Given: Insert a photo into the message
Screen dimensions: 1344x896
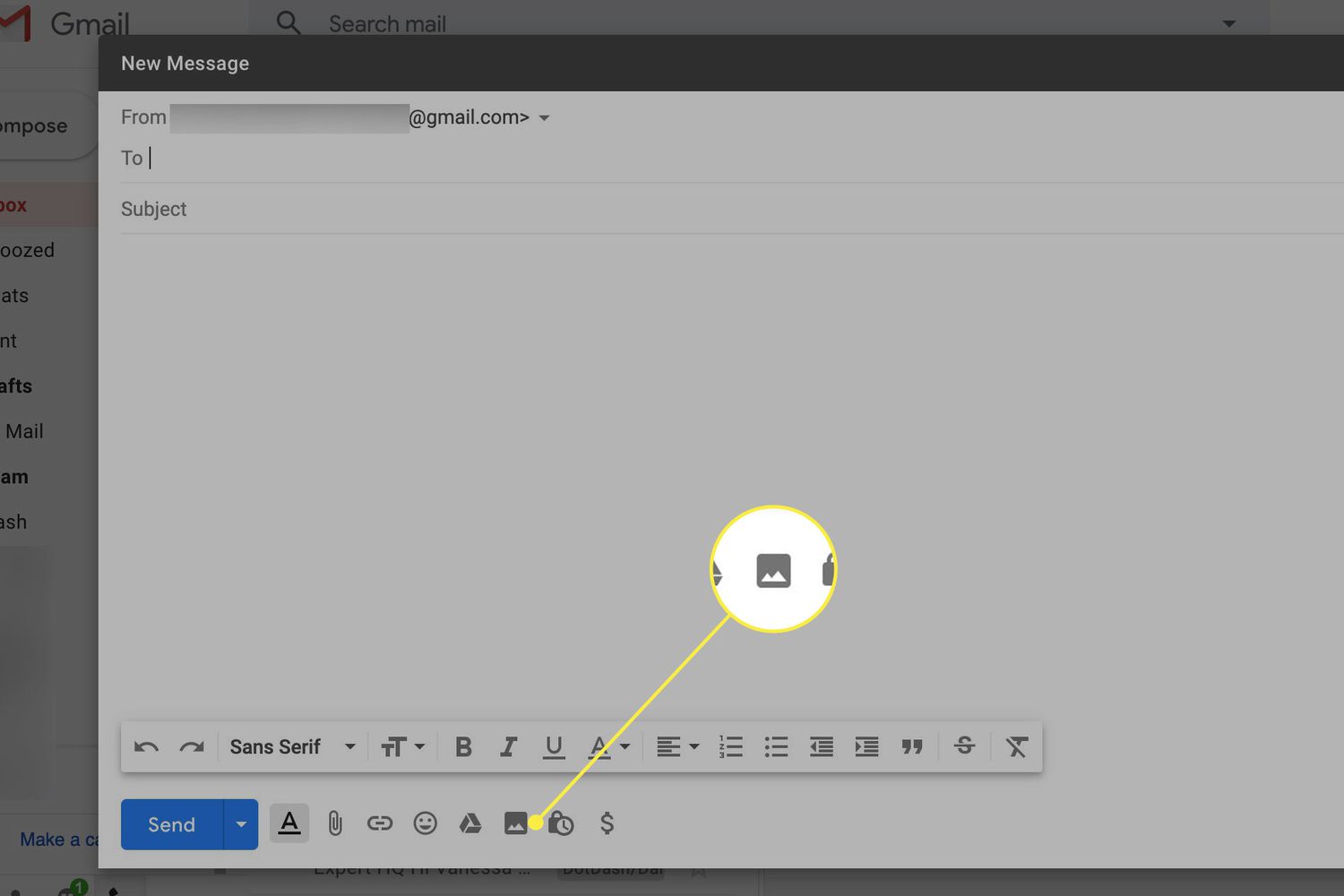Looking at the screenshot, I should click(x=515, y=823).
